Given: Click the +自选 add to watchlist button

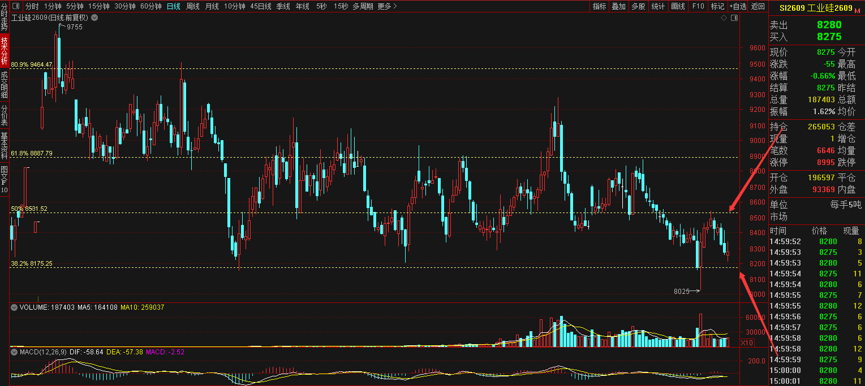Looking at the screenshot, I should pos(738,7).
